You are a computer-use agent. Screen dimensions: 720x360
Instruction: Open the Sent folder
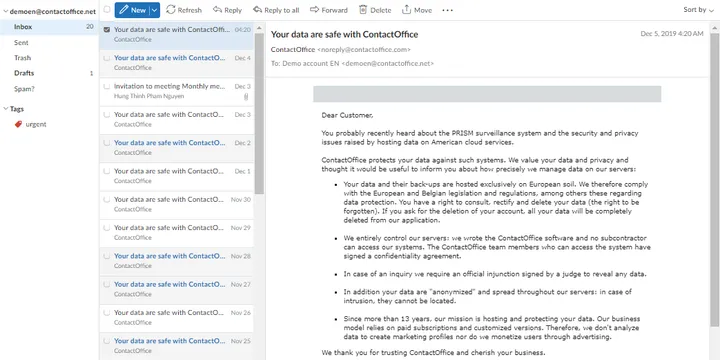[49, 42]
